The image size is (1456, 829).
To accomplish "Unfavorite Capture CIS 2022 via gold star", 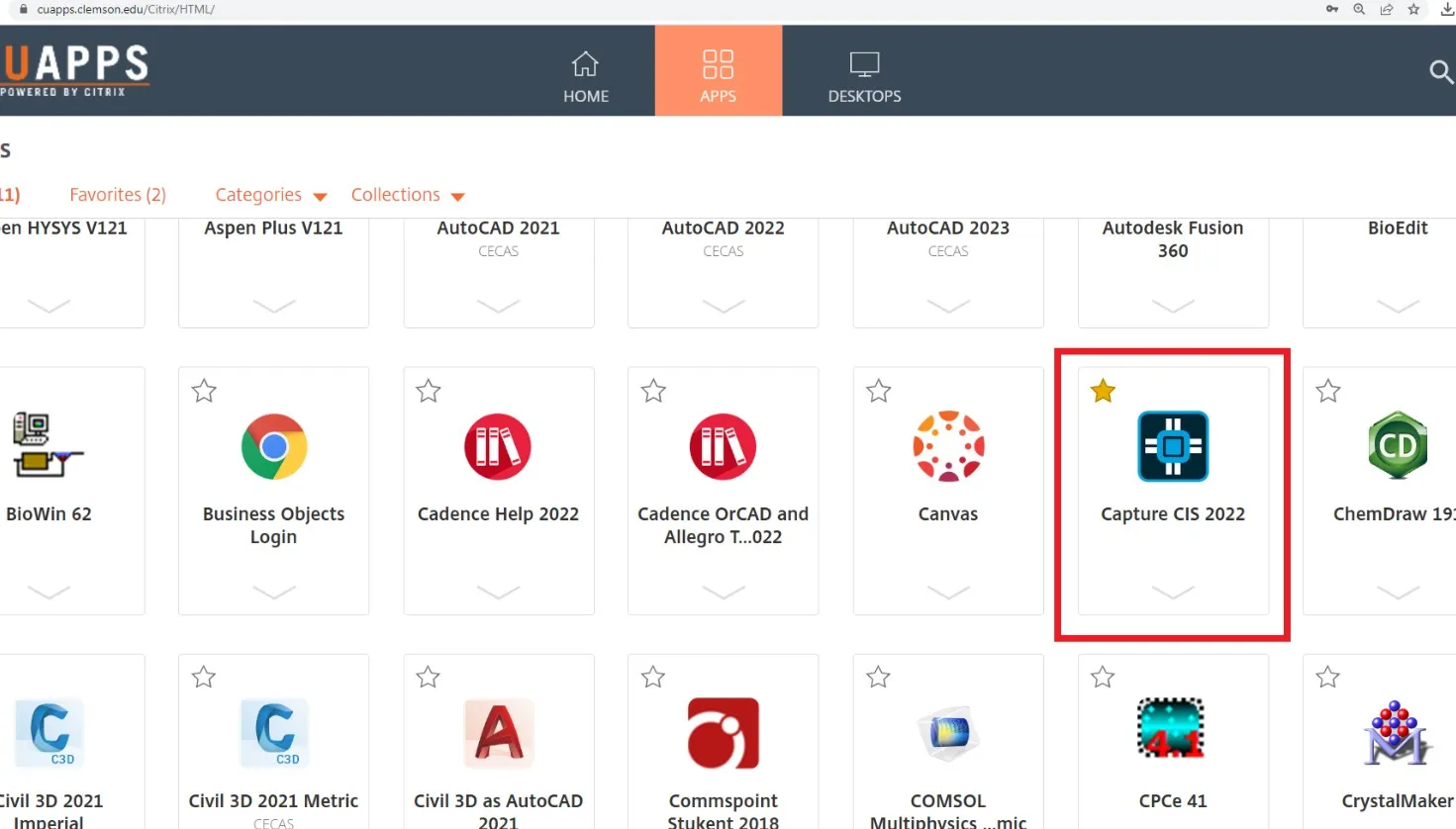I will pos(1103,392).
